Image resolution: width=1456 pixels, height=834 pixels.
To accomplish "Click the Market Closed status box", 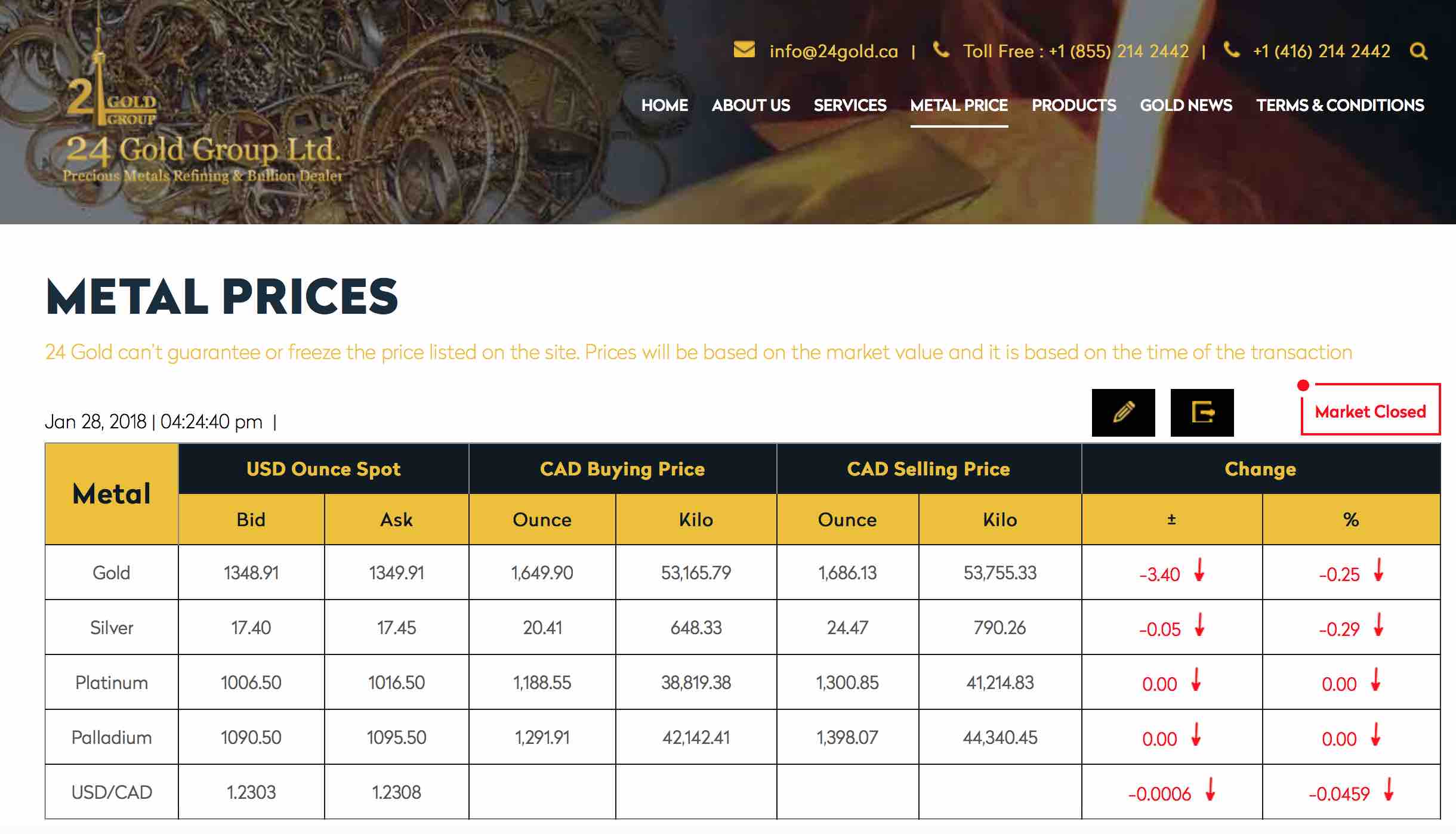I will click(1370, 410).
